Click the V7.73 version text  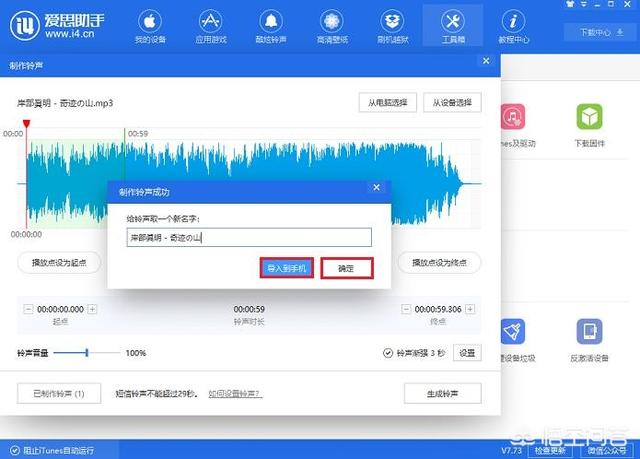click(x=511, y=450)
